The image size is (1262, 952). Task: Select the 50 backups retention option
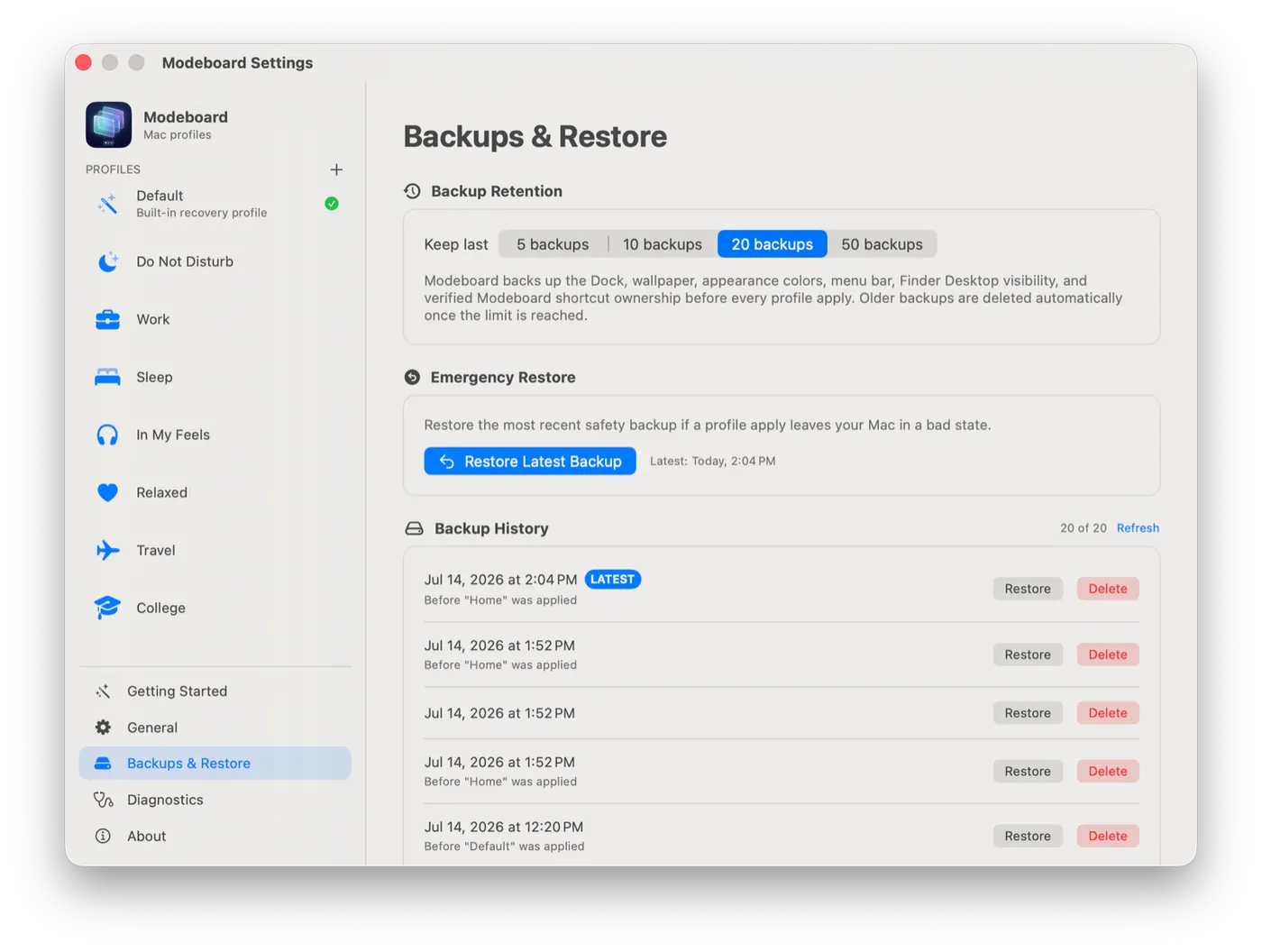tap(882, 244)
